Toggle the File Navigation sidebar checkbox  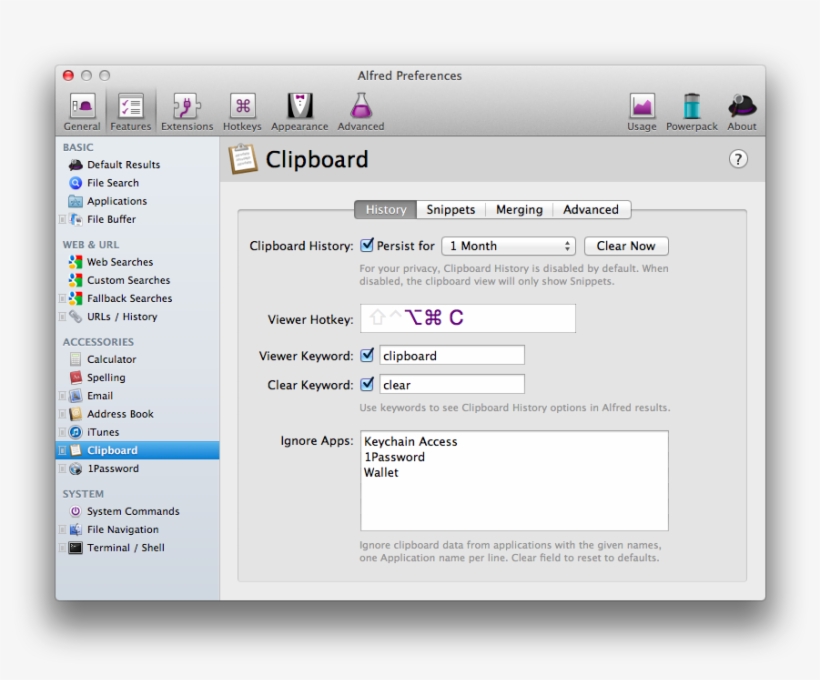pos(62,530)
